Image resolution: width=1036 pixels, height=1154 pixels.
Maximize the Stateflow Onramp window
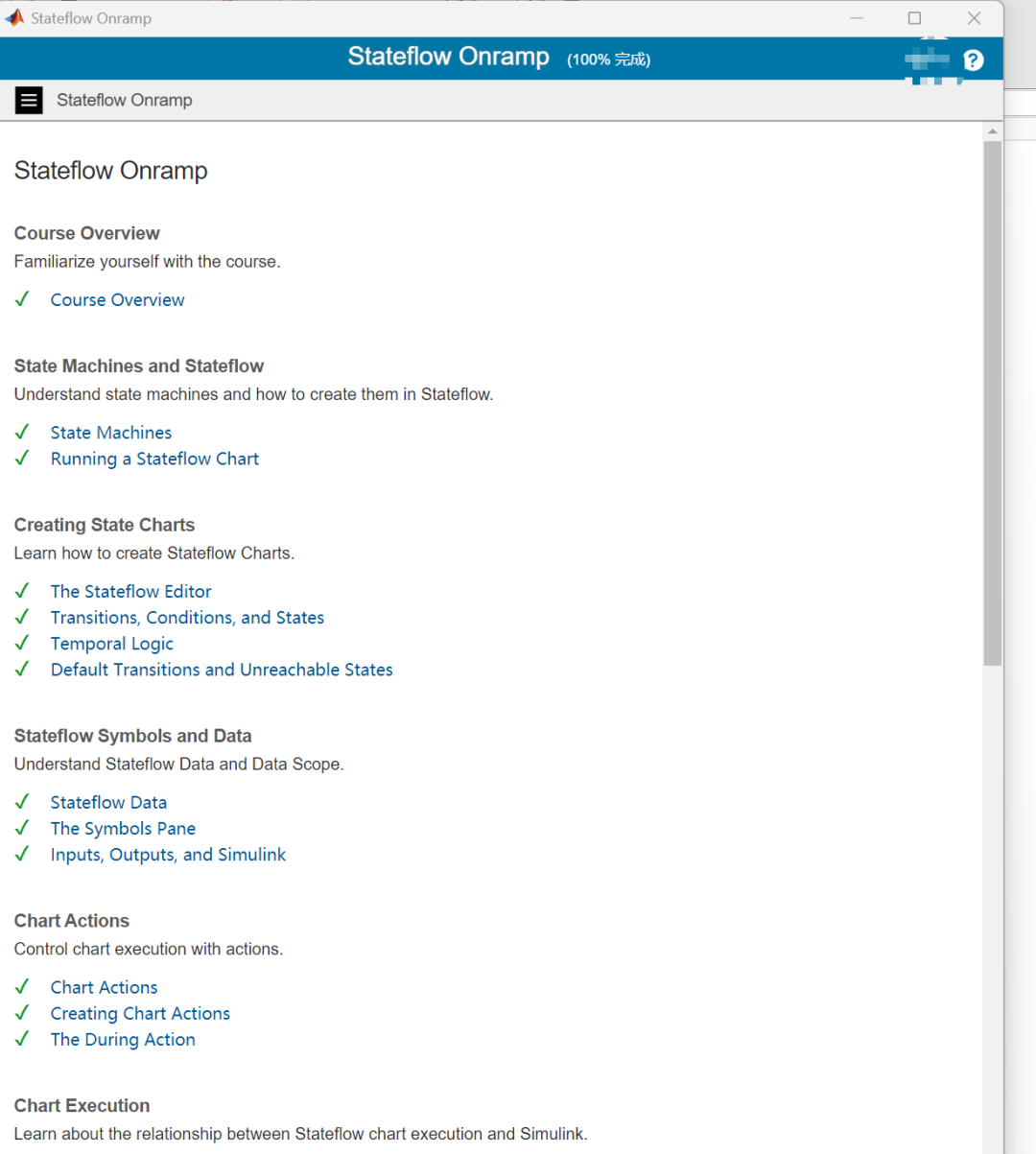pos(914,18)
